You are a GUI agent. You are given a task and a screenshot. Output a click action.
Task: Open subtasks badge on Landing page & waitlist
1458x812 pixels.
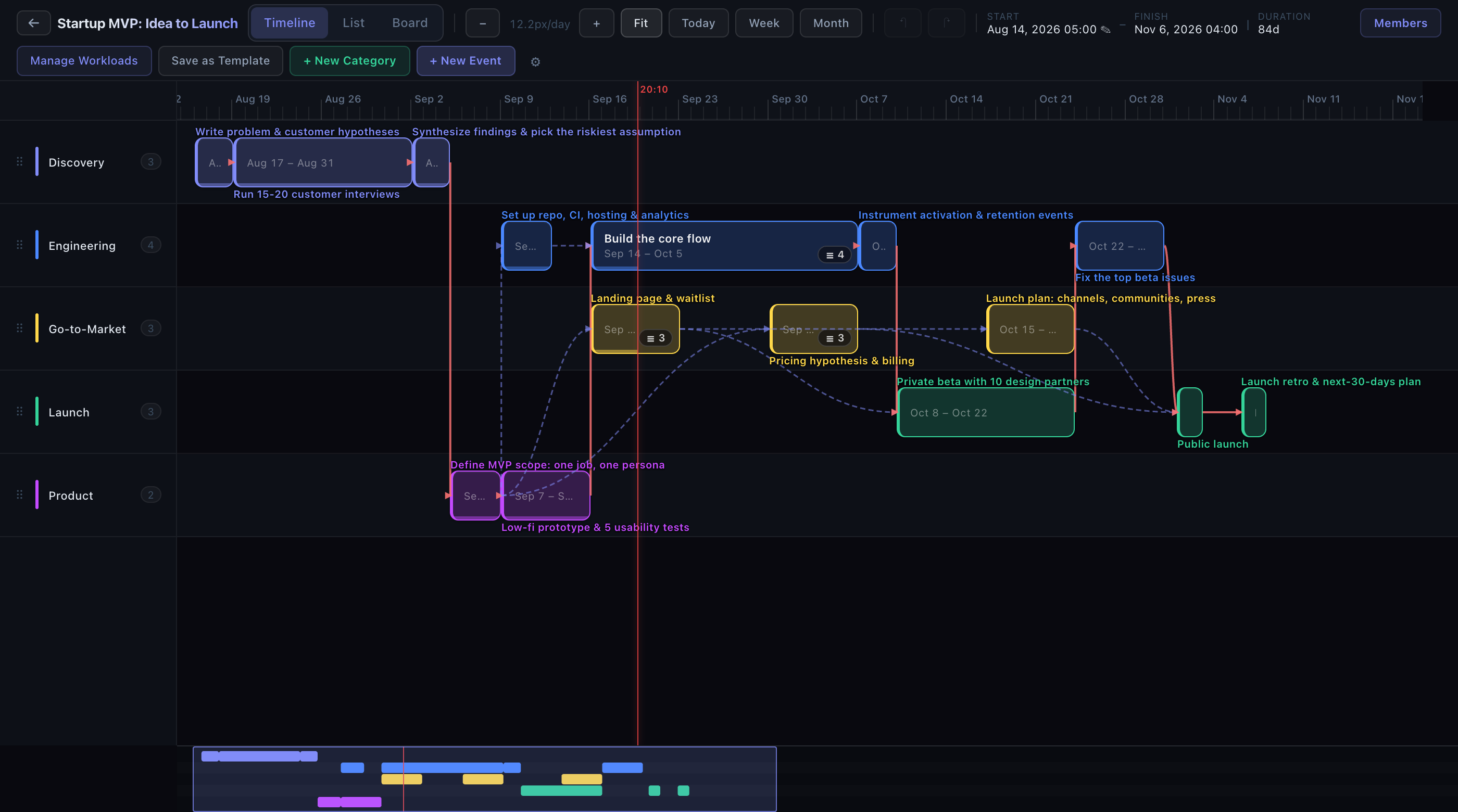[x=656, y=338]
